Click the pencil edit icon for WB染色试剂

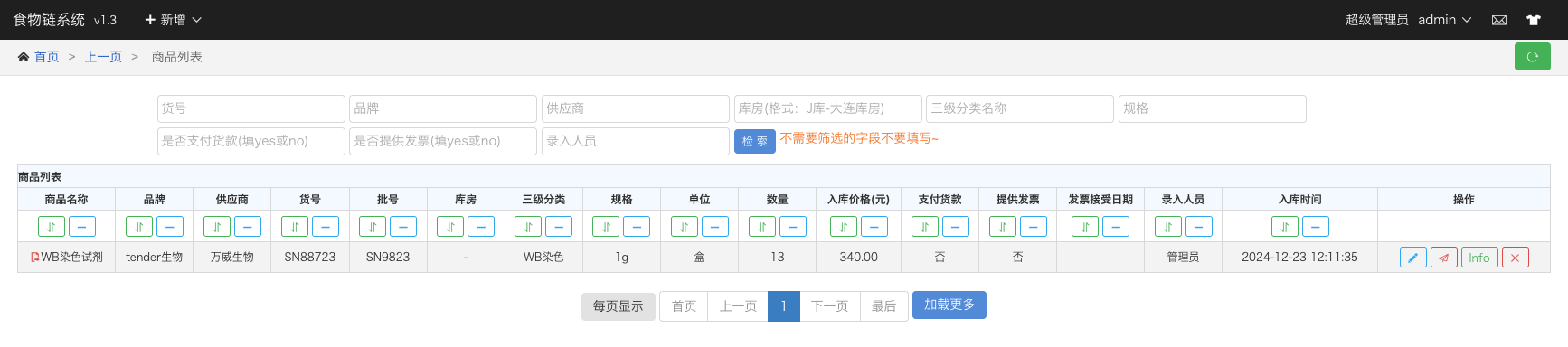(x=1412, y=258)
